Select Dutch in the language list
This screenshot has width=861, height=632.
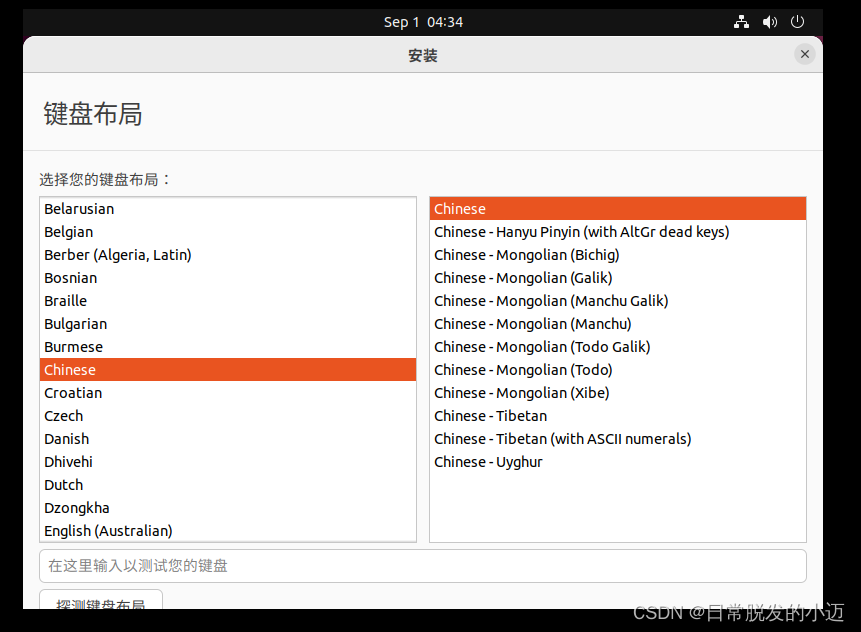point(228,485)
